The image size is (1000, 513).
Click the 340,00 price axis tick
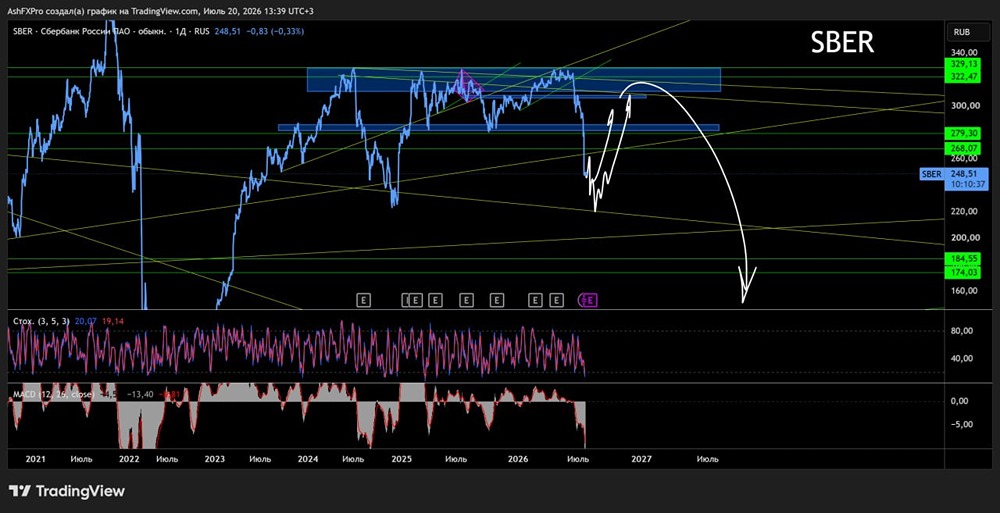[964, 52]
